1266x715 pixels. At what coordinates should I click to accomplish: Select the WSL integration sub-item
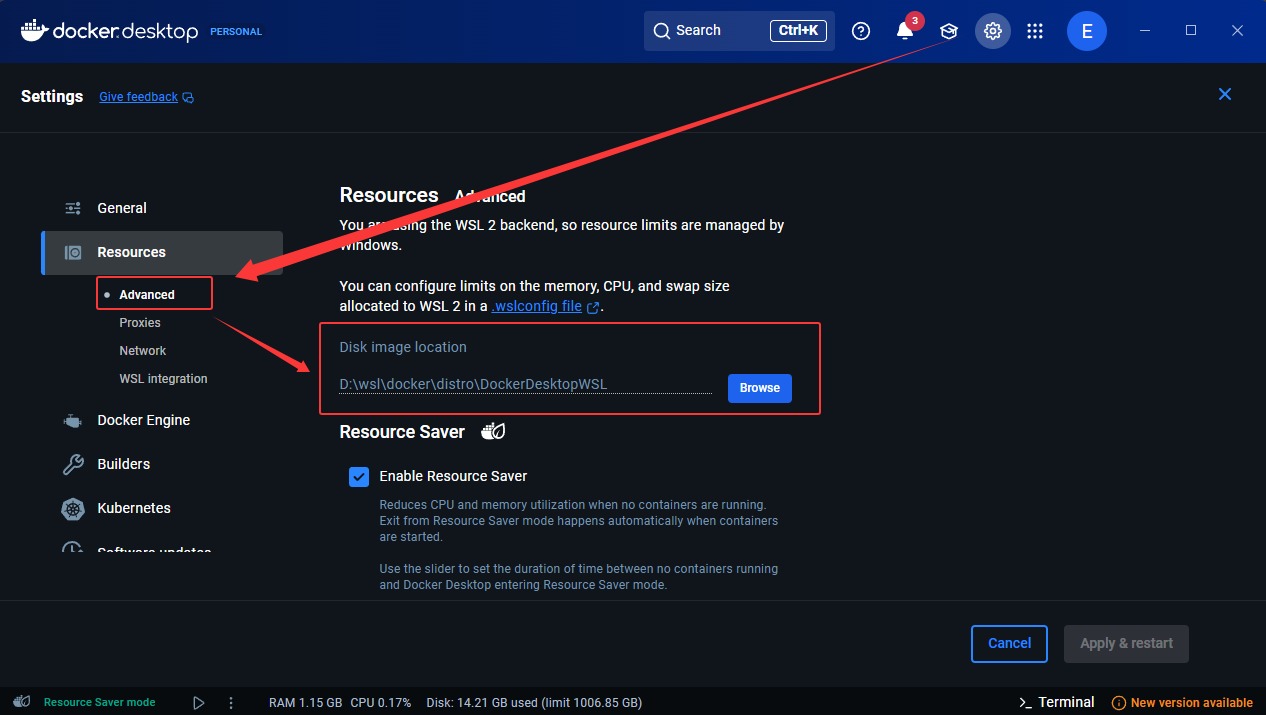pyautogui.click(x=163, y=379)
